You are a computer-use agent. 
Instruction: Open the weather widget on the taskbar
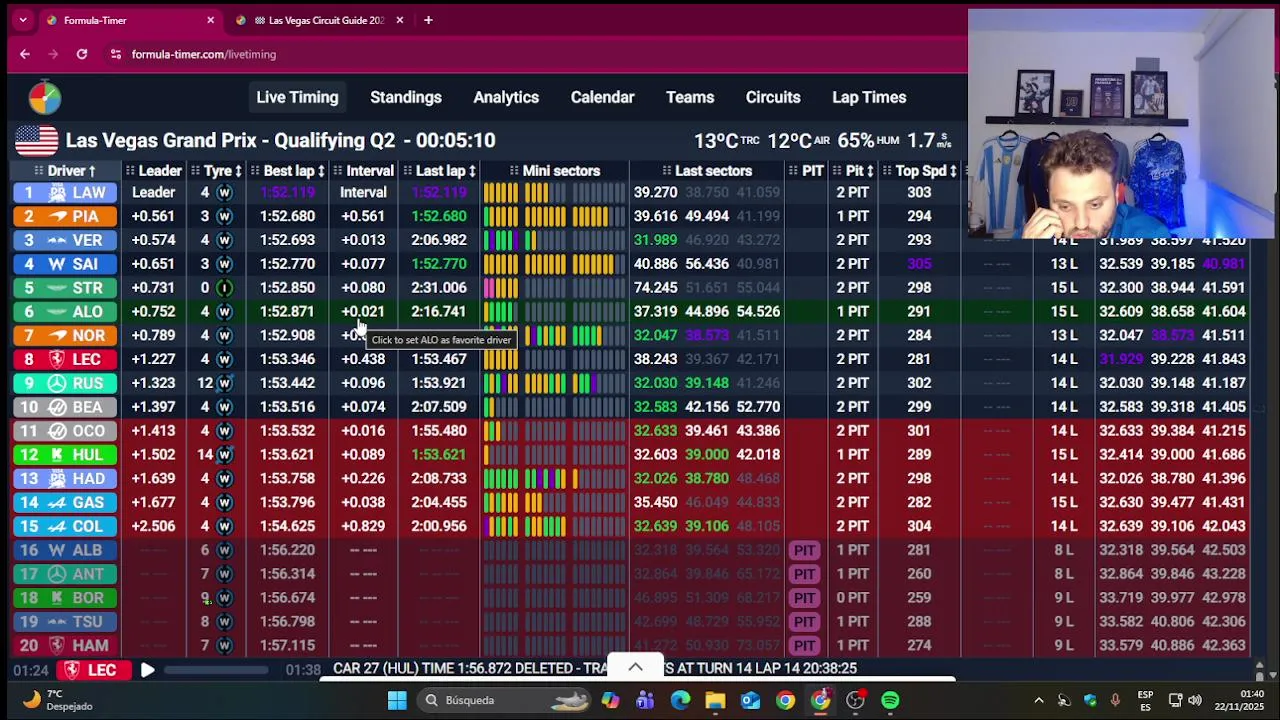click(x=60, y=700)
